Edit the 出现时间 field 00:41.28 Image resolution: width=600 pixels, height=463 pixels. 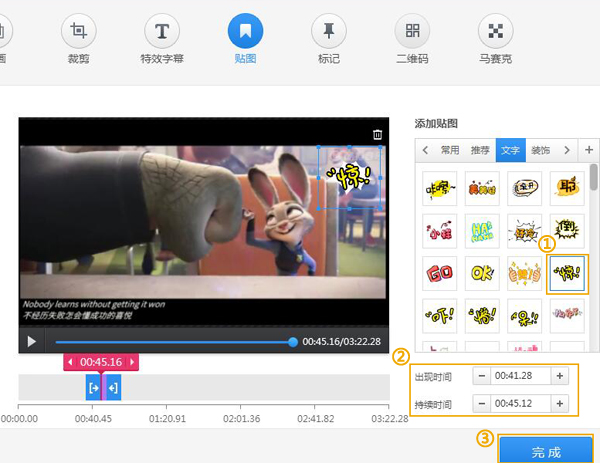click(521, 376)
